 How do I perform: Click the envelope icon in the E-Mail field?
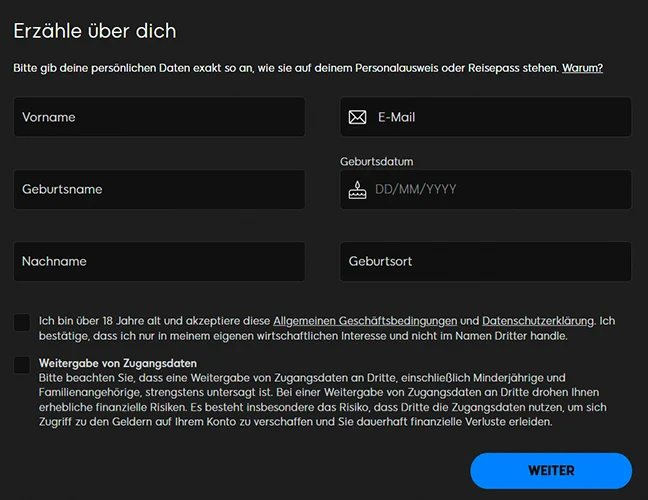357,117
